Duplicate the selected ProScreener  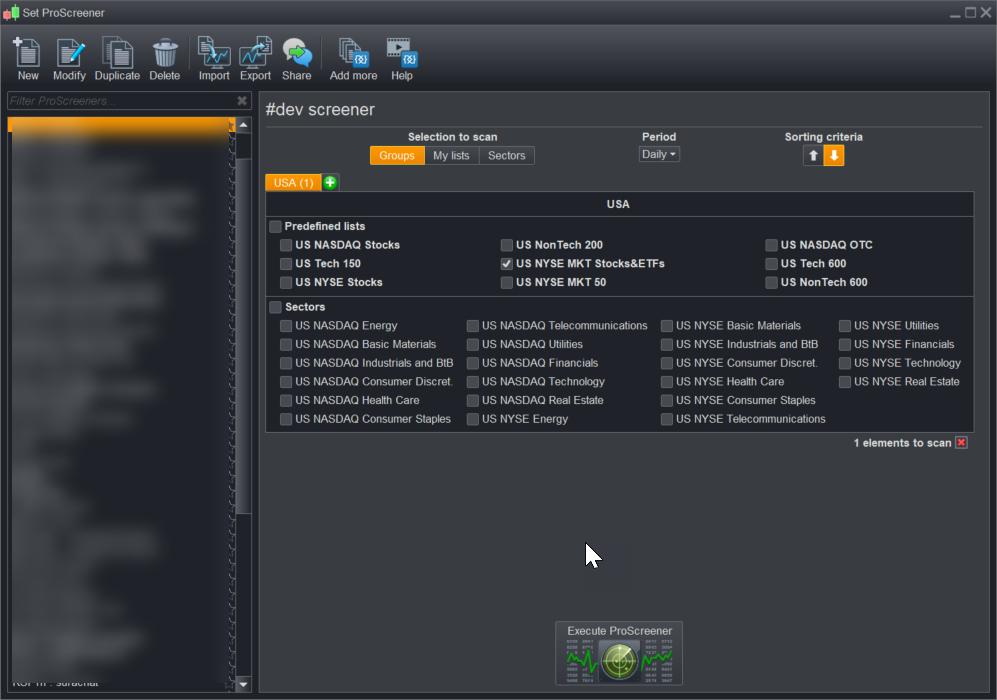(x=117, y=58)
